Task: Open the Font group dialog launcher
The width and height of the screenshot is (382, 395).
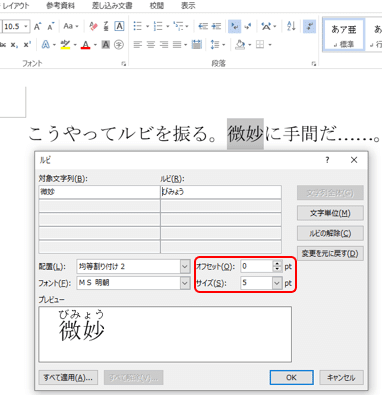Action: point(124,63)
